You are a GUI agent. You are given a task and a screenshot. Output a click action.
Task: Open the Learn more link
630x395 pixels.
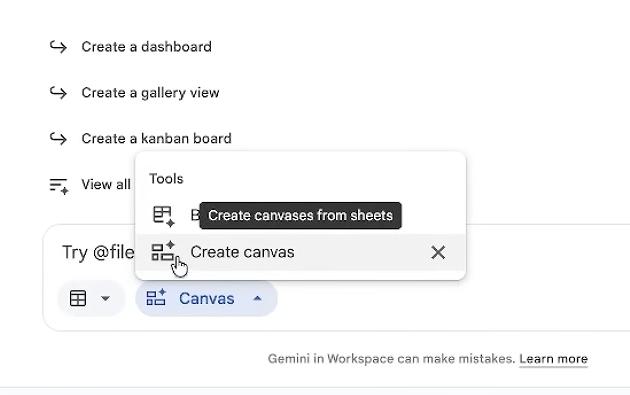click(553, 359)
